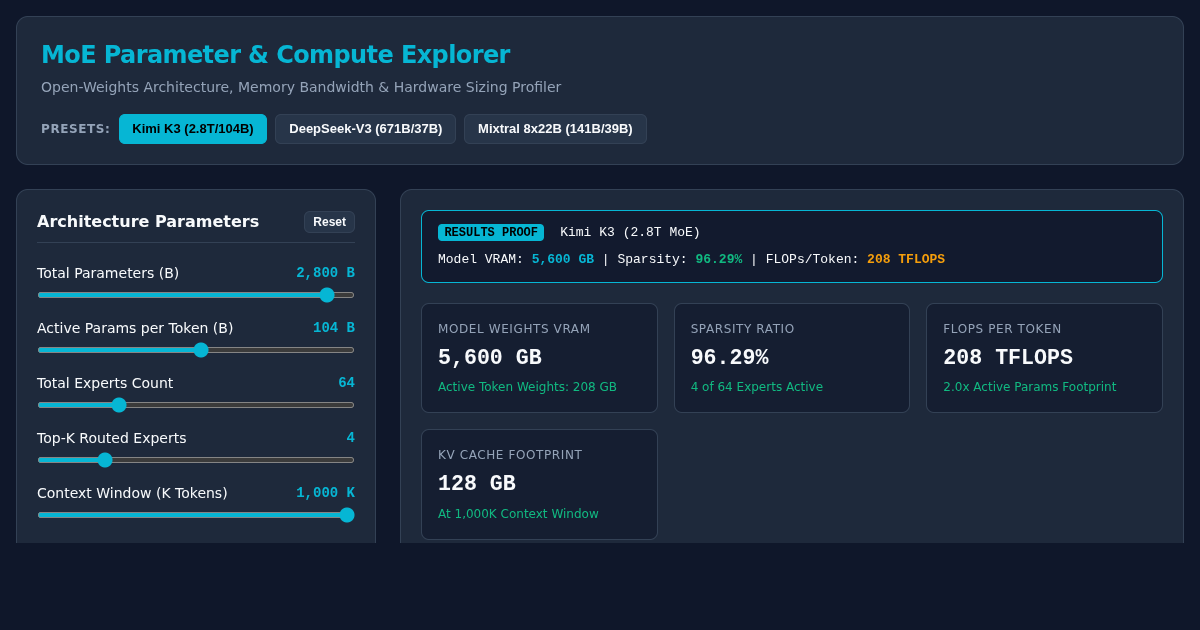Click the Sparsity Ratio card
The height and width of the screenshot is (630, 1200).
tap(792, 358)
